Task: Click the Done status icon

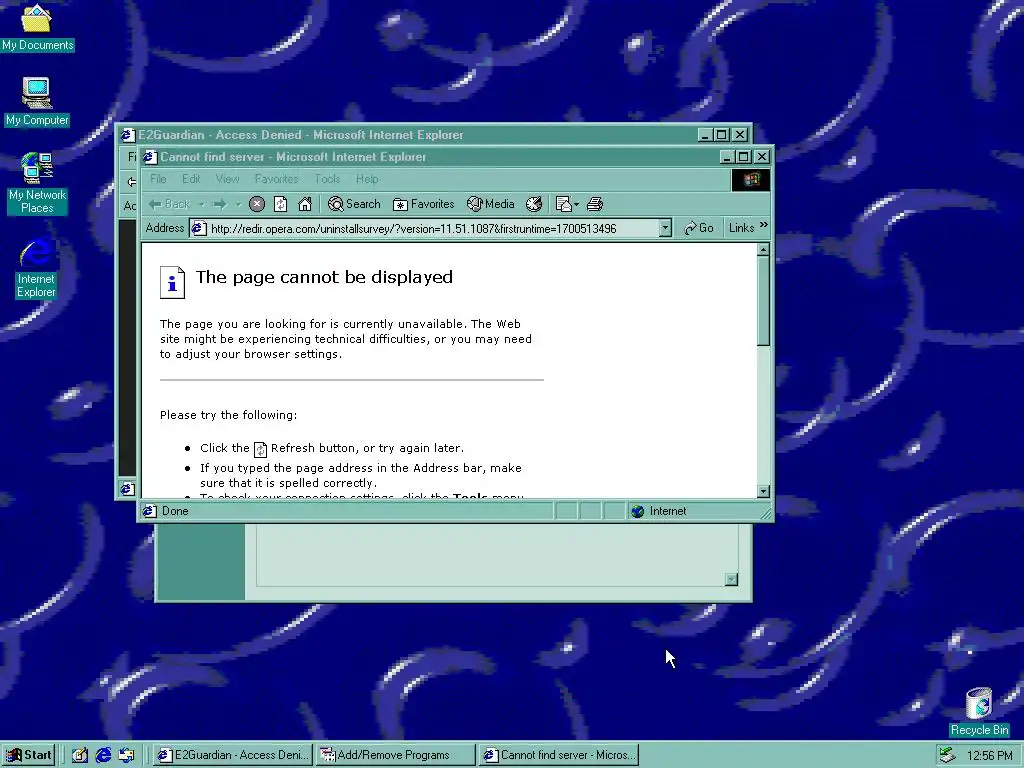Action: (x=150, y=511)
